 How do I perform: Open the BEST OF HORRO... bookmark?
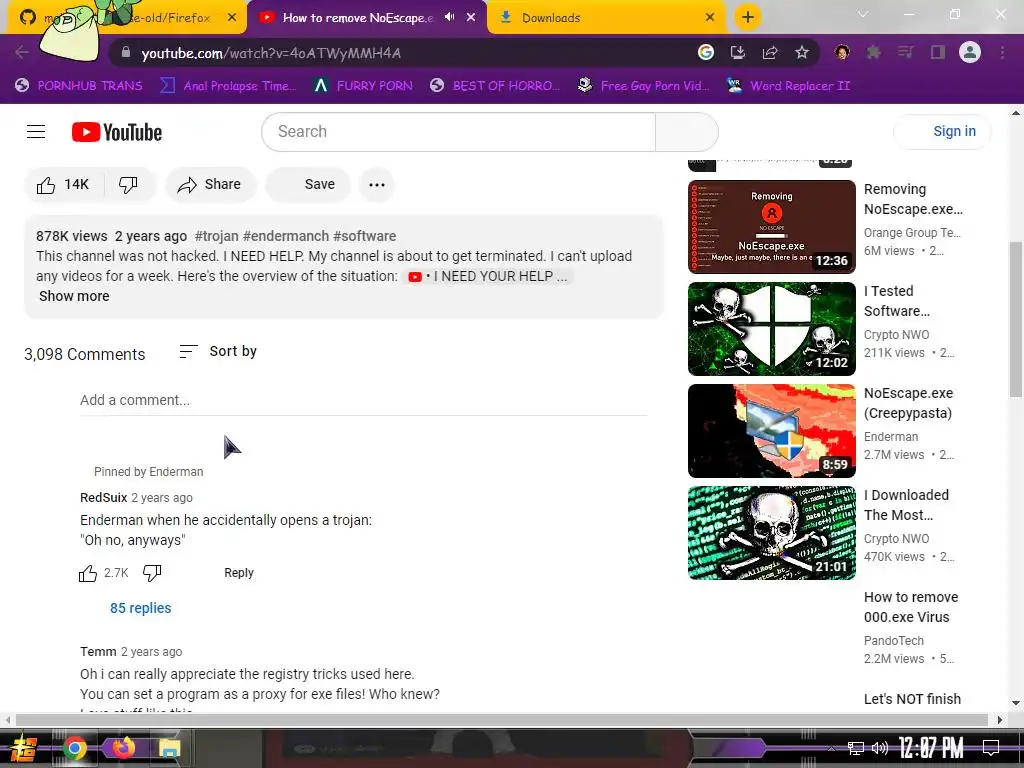coord(495,86)
